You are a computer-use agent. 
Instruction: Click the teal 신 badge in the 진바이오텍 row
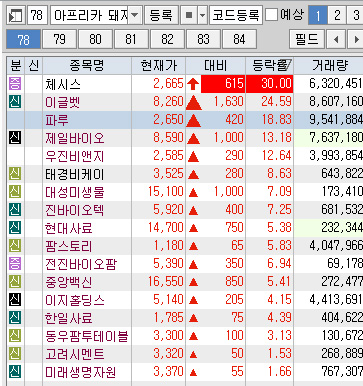pyautogui.click(x=15, y=209)
